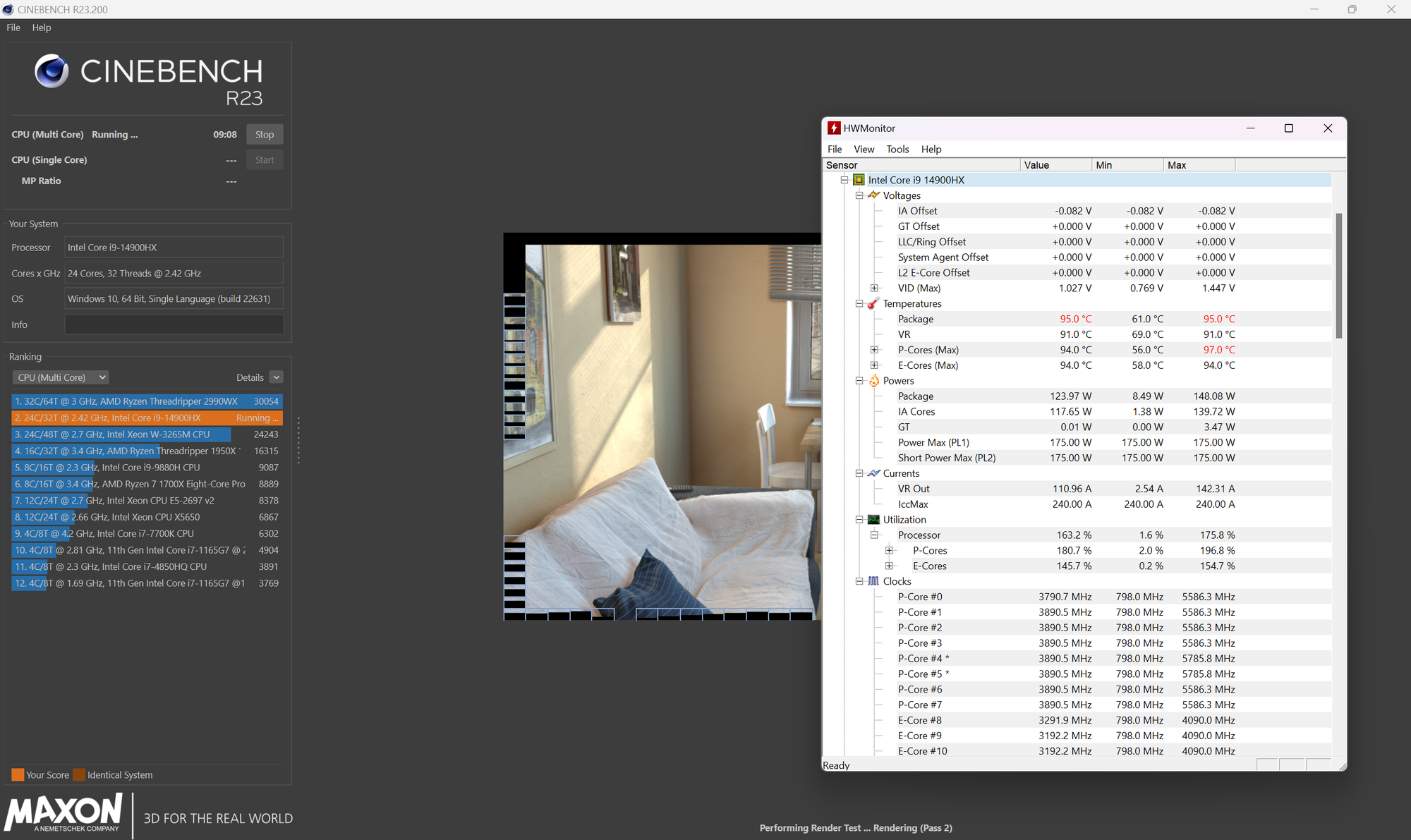This screenshot has height=840, width=1411.
Task: Click the Temperatures thermometer icon
Action: pos(873,303)
